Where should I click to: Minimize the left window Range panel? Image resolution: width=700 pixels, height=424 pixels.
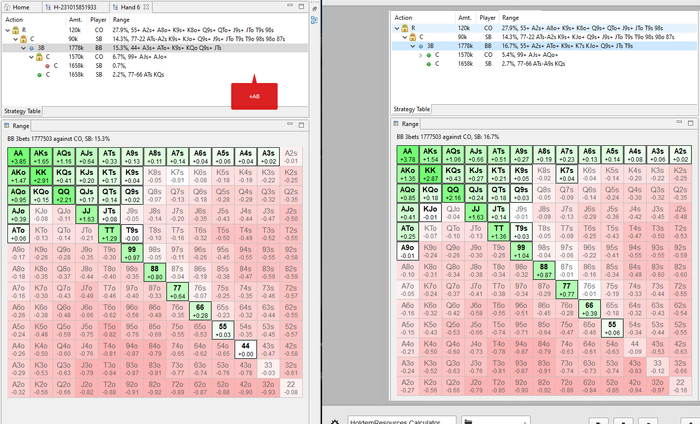[290, 124]
